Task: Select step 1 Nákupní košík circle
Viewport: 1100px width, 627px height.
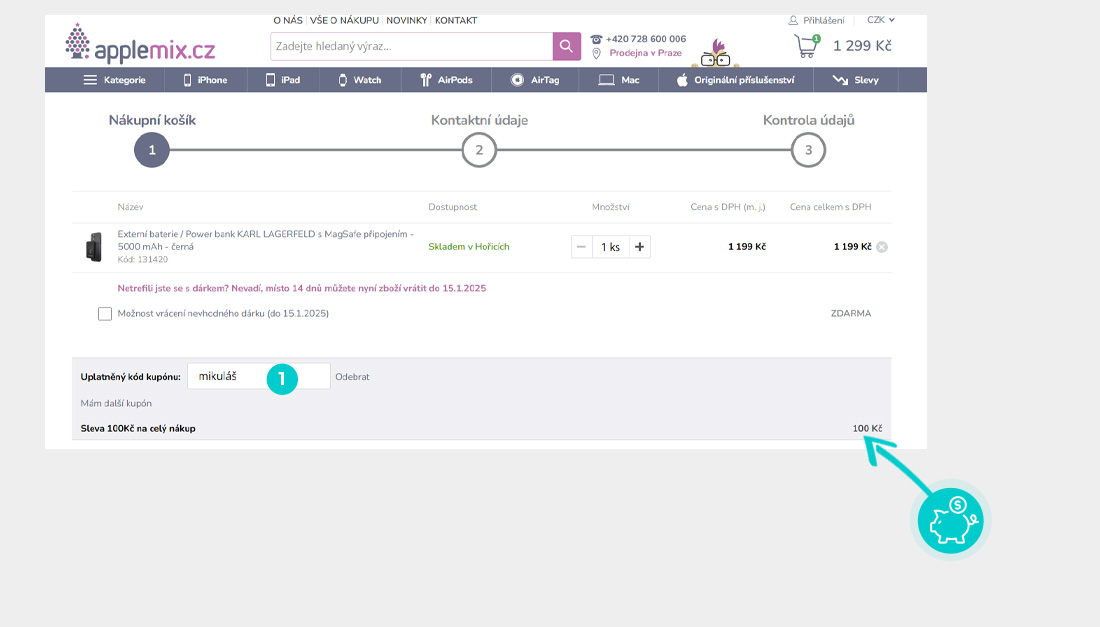Action: click(x=152, y=150)
